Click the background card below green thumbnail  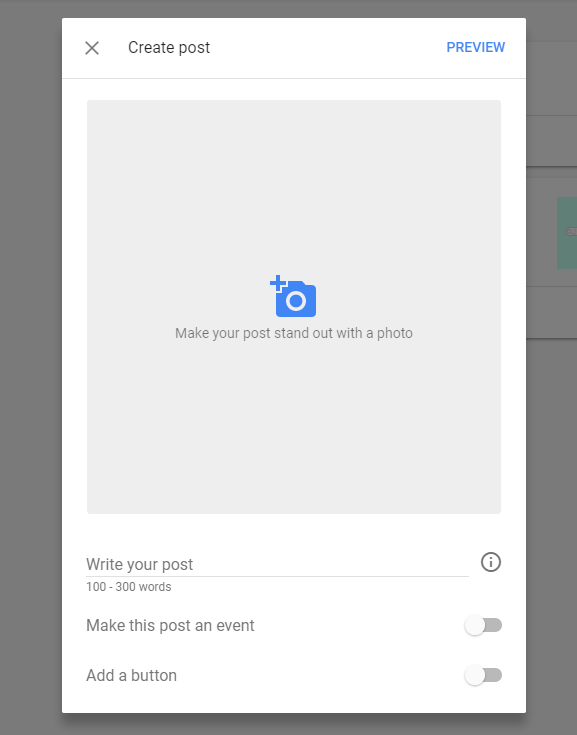pos(552,312)
